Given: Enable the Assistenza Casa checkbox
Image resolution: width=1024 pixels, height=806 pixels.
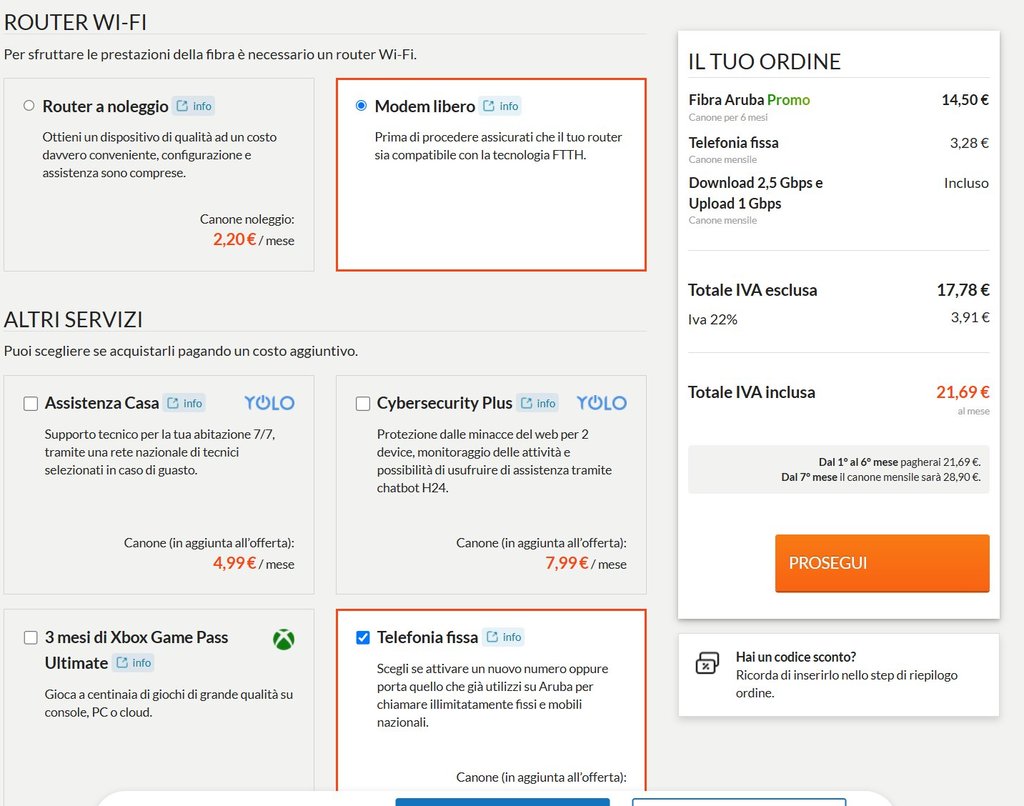Looking at the screenshot, I should click(x=31, y=404).
